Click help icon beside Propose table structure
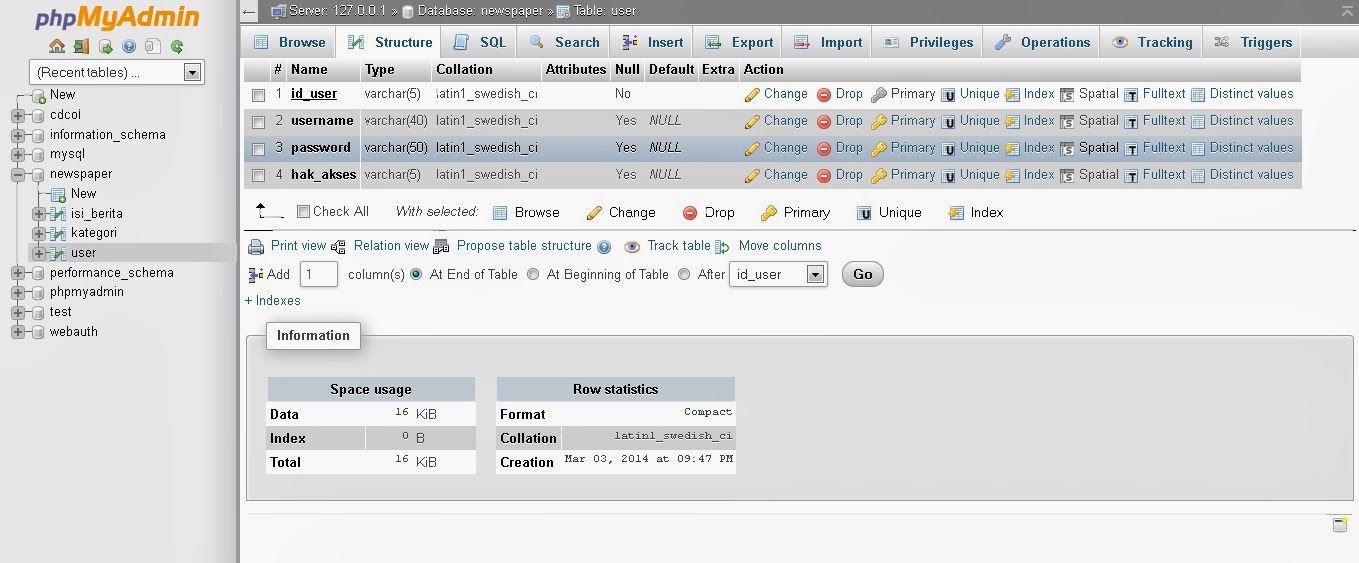 click(604, 247)
